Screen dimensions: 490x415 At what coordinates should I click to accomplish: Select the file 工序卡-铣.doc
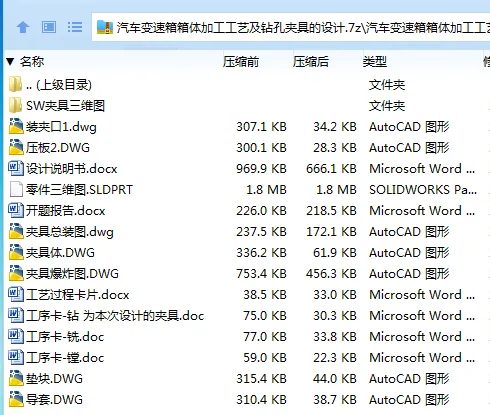pos(65,337)
